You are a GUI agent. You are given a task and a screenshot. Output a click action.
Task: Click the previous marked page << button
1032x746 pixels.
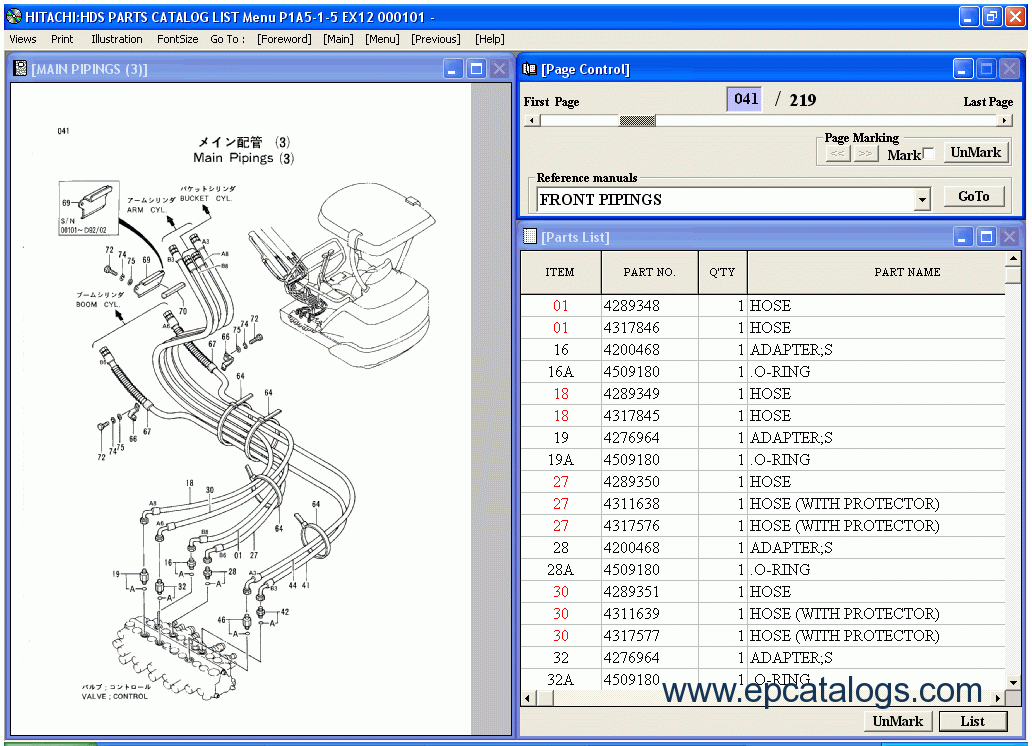tap(837, 153)
